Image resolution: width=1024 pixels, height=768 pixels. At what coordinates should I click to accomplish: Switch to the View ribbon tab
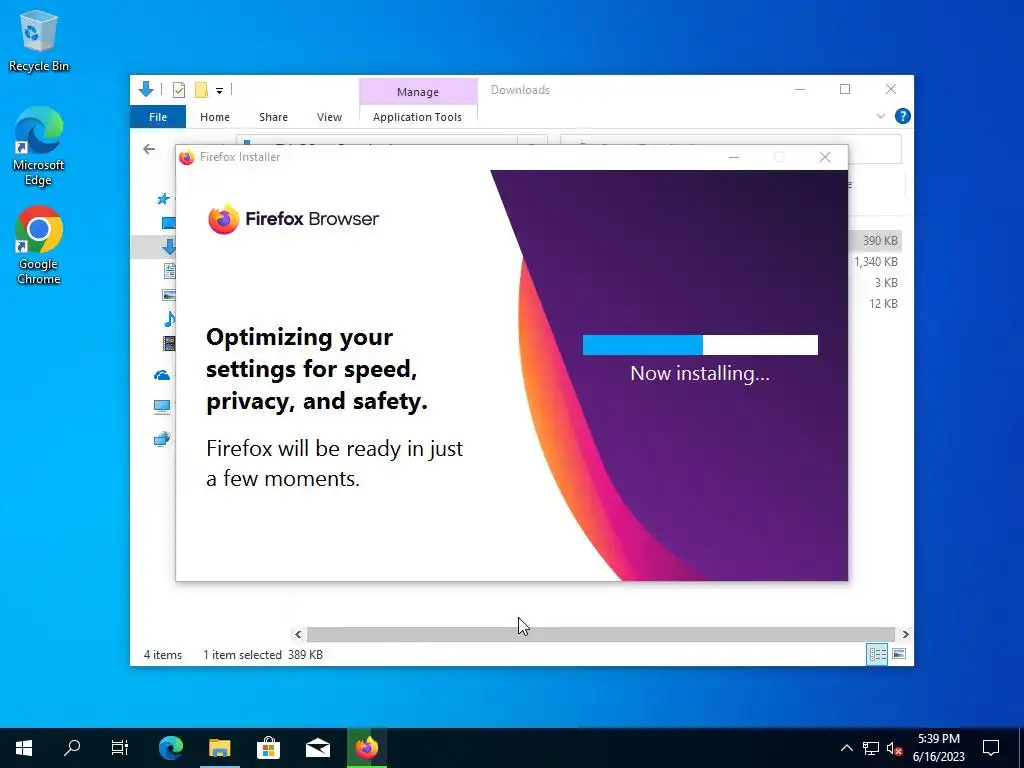click(329, 117)
